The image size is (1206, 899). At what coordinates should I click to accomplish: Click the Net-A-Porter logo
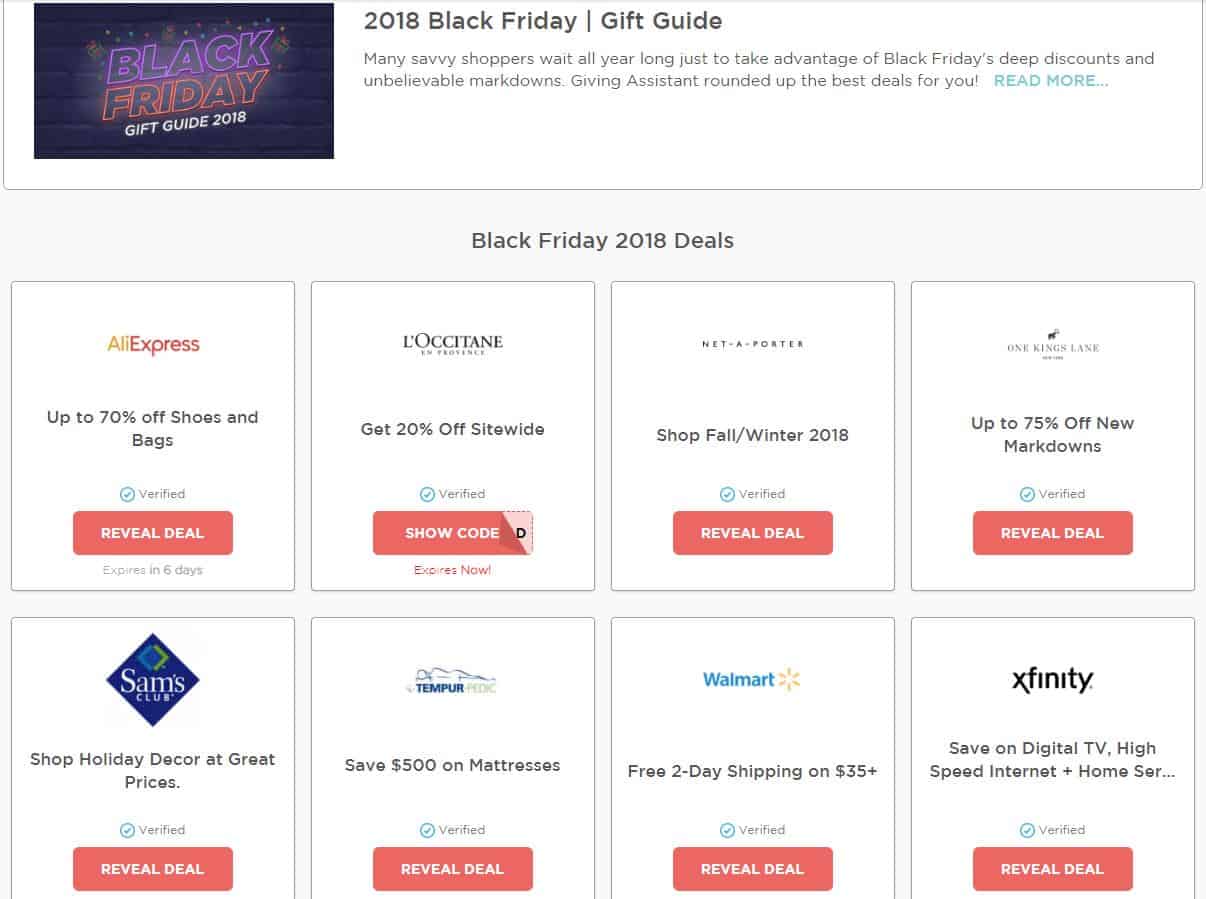[752, 344]
